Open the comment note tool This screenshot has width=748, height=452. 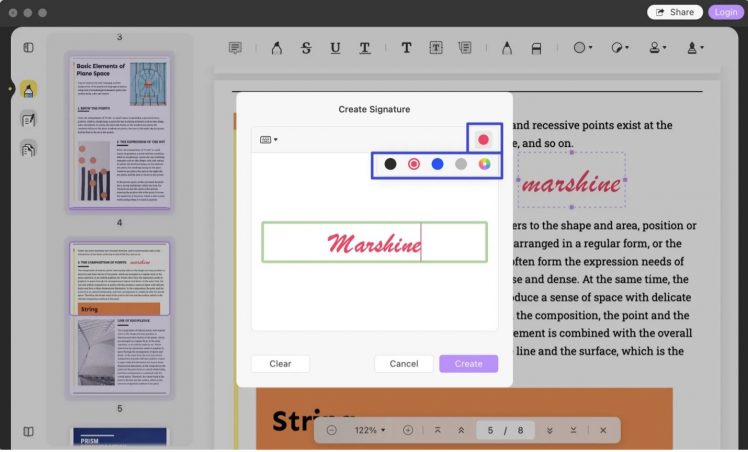point(235,47)
